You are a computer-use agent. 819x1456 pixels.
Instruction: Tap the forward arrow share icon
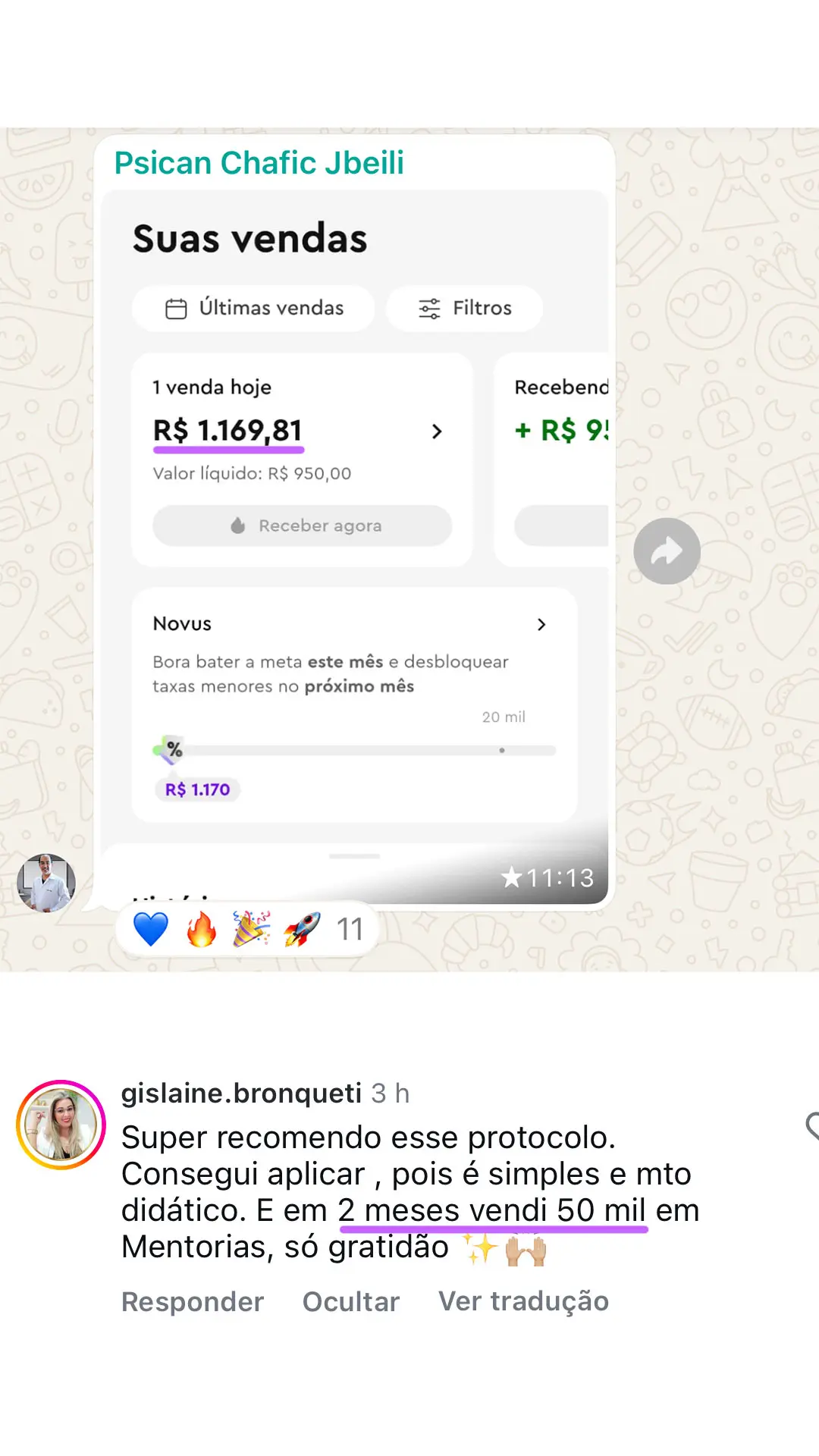[x=667, y=551]
